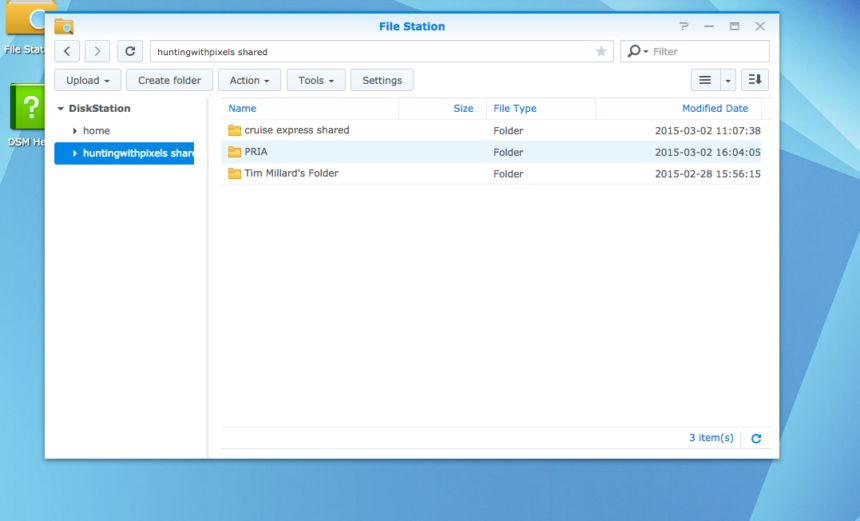Click the refresh icon beside item count
Image resolution: width=860 pixels, height=521 pixels.
pyautogui.click(x=756, y=438)
